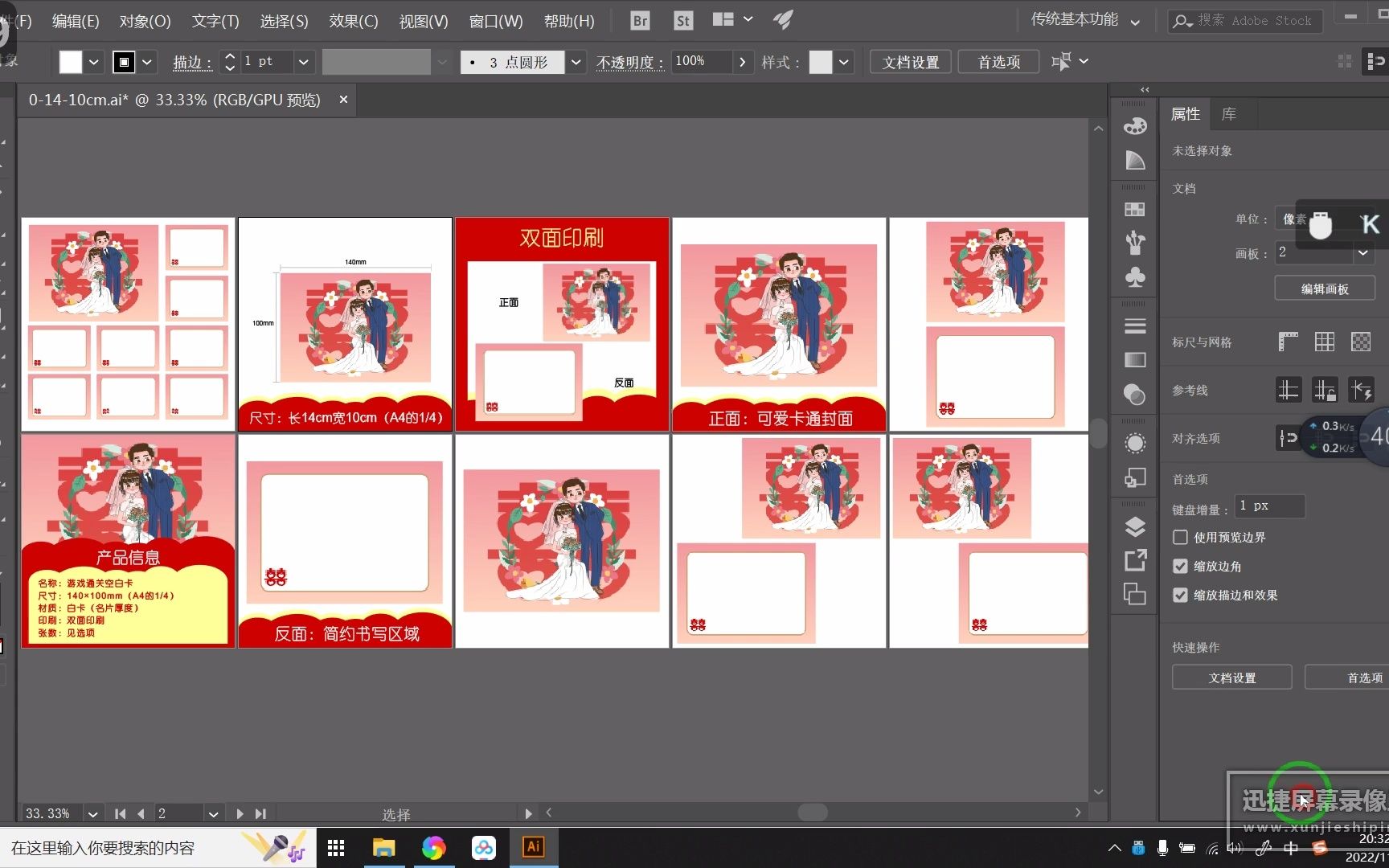Screen dimensions: 1389x868
Task: Open the 描边 stroke panel link
Action: (x=192, y=62)
